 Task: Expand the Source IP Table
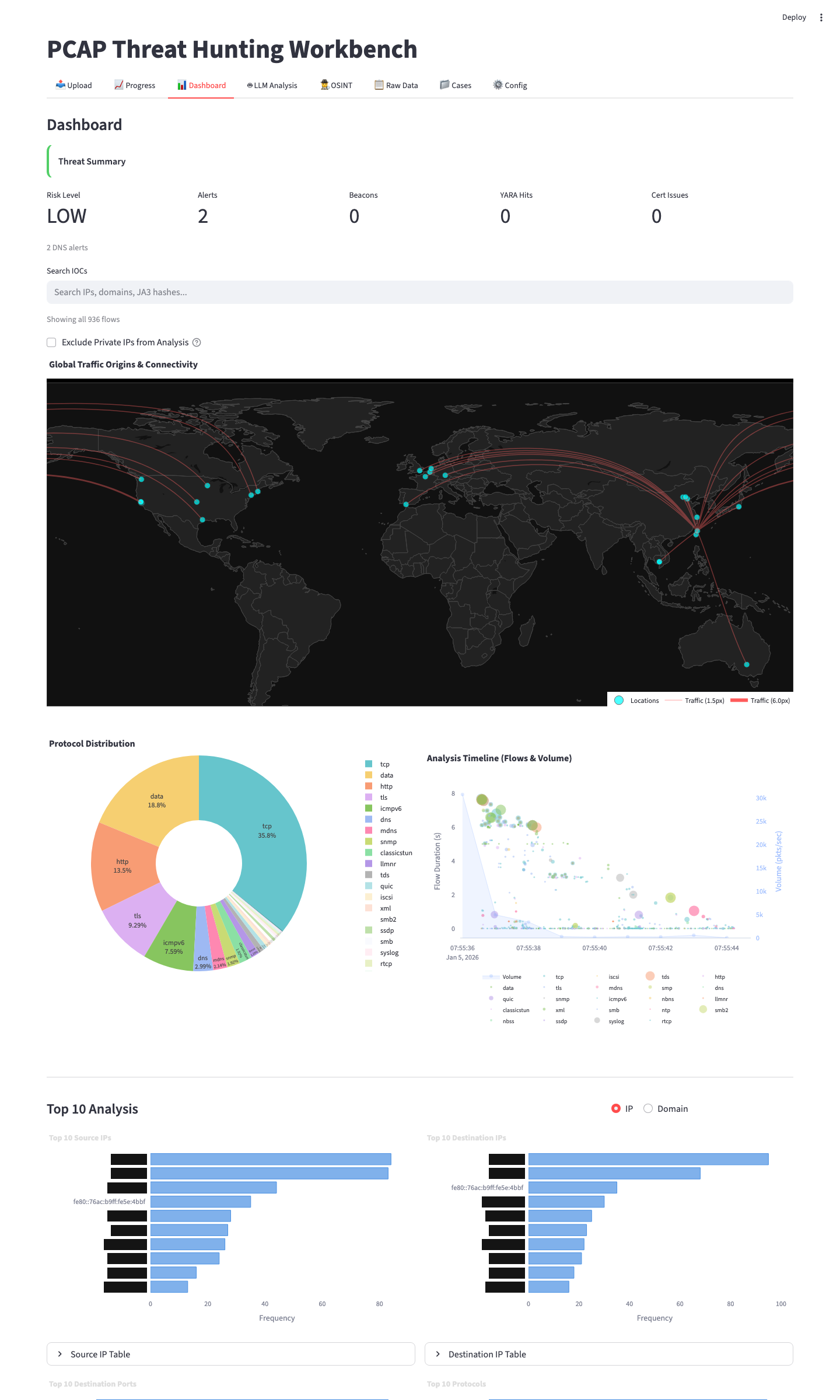tap(231, 1354)
